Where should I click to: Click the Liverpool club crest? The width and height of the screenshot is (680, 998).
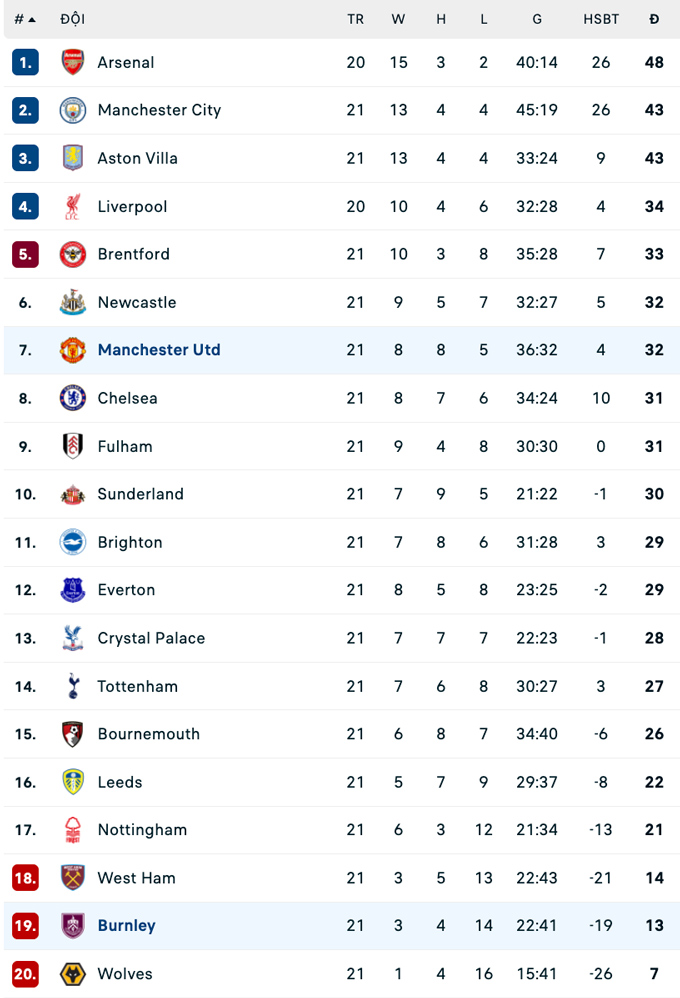click(73, 207)
